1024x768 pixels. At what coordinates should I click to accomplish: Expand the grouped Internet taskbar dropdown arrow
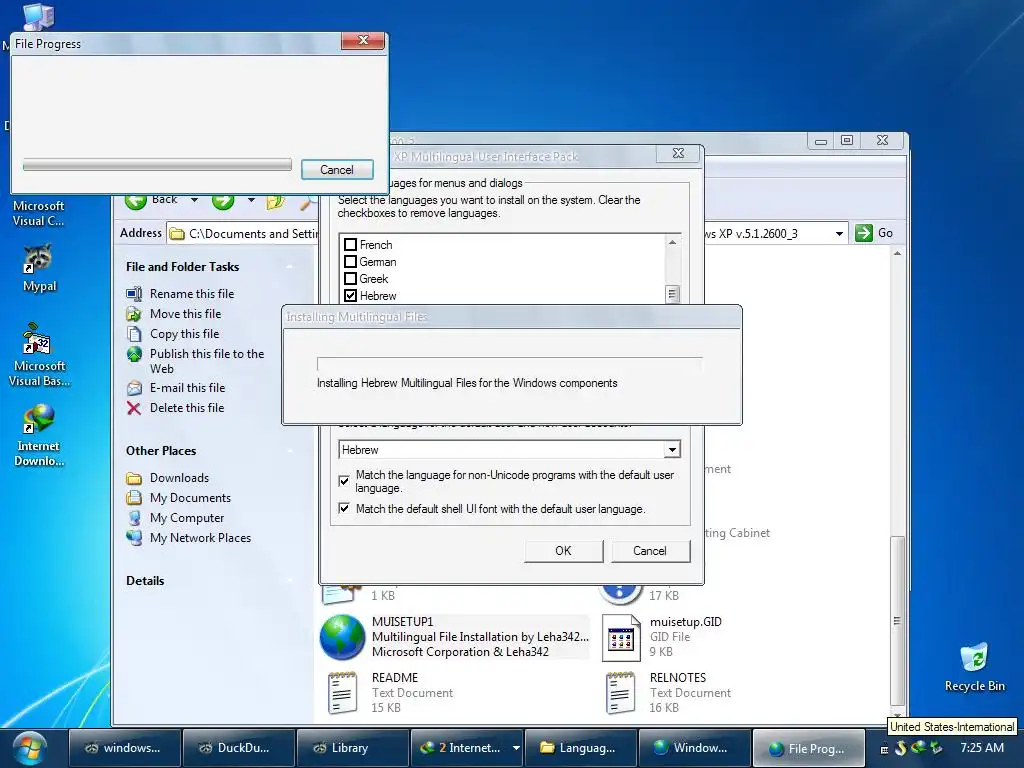click(x=516, y=748)
